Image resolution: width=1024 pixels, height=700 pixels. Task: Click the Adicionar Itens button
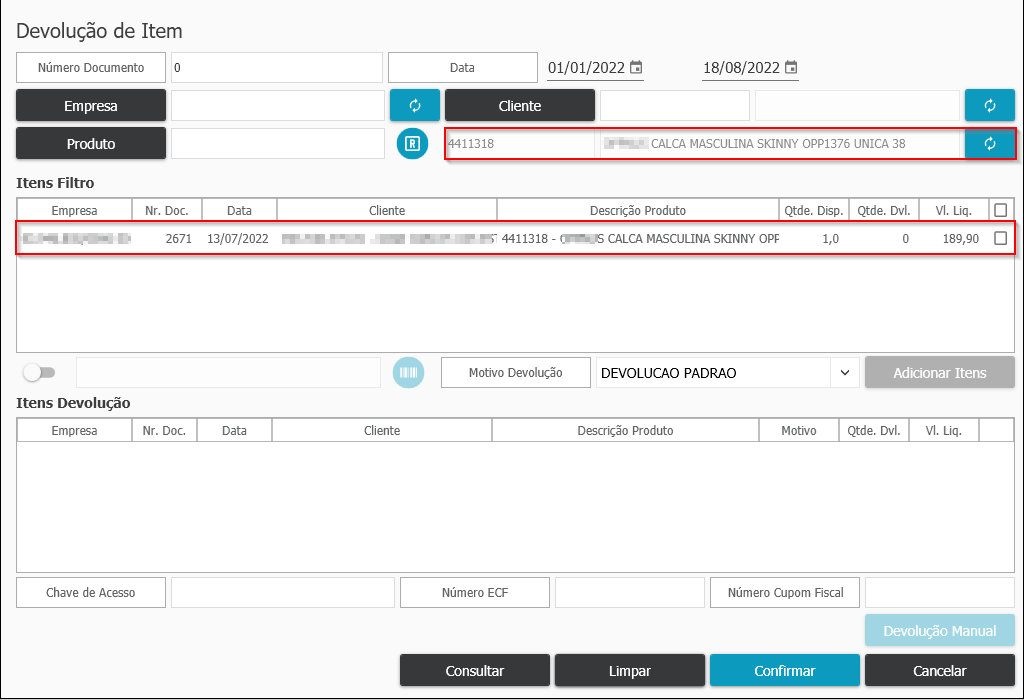tap(940, 372)
